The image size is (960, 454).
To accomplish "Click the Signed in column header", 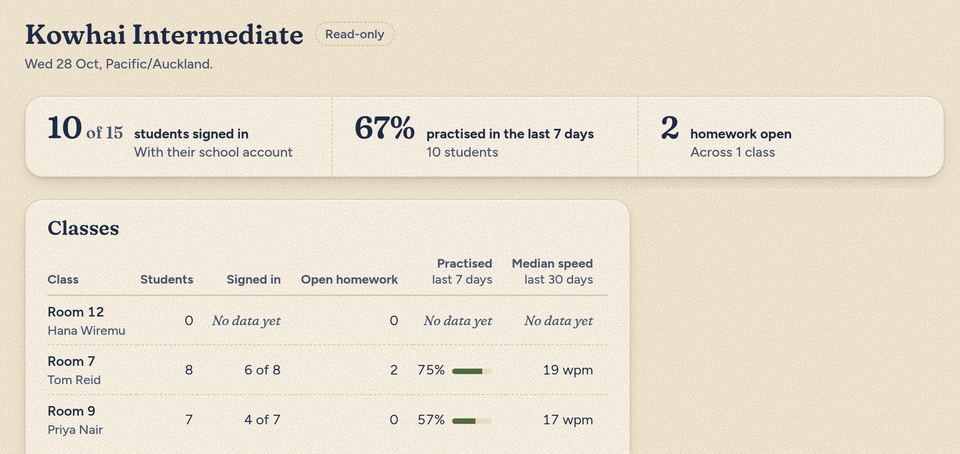I will [x=253, y=280].
